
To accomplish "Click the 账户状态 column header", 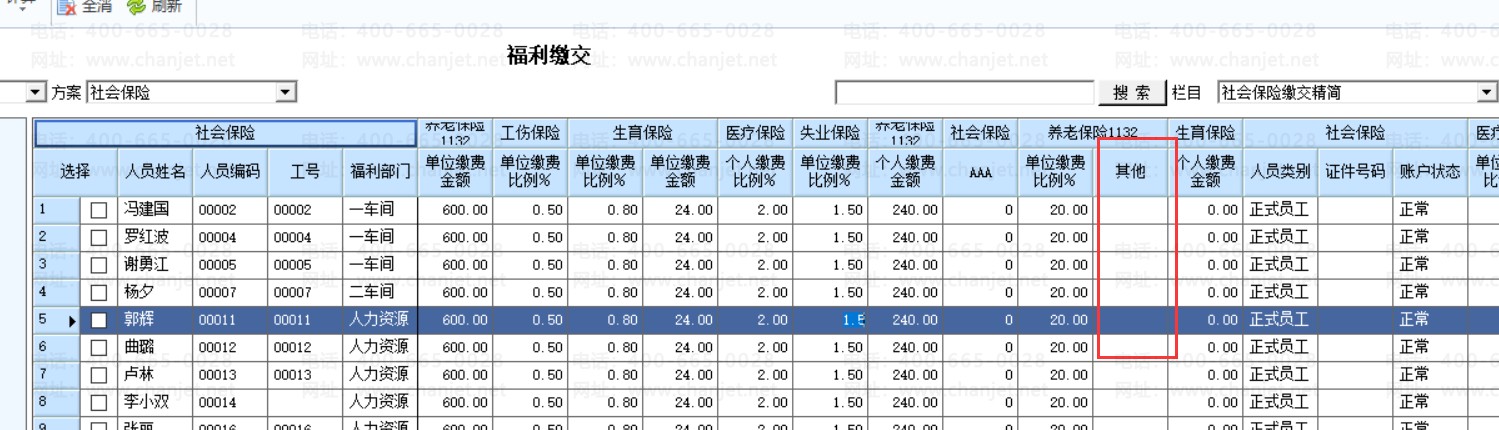I will (1429, 172).
